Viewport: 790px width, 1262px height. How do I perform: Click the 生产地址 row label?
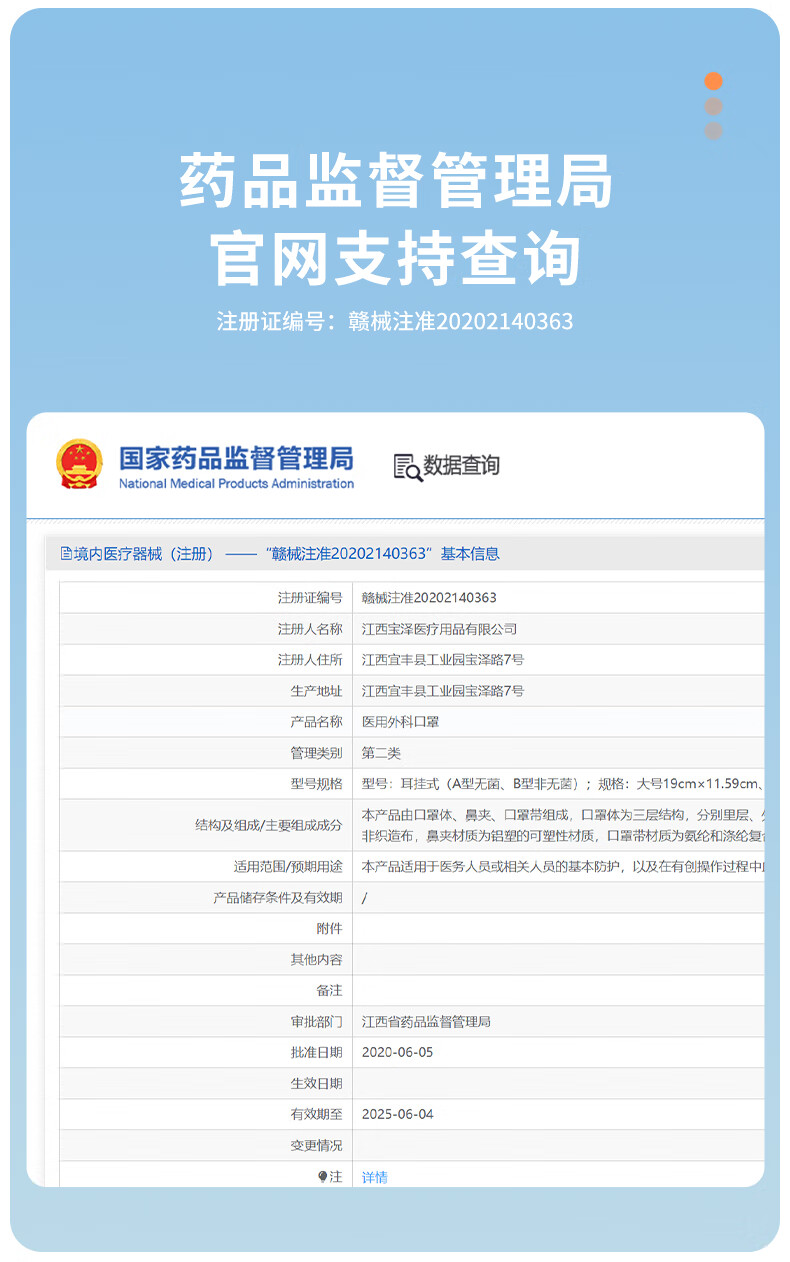[316, 691]
